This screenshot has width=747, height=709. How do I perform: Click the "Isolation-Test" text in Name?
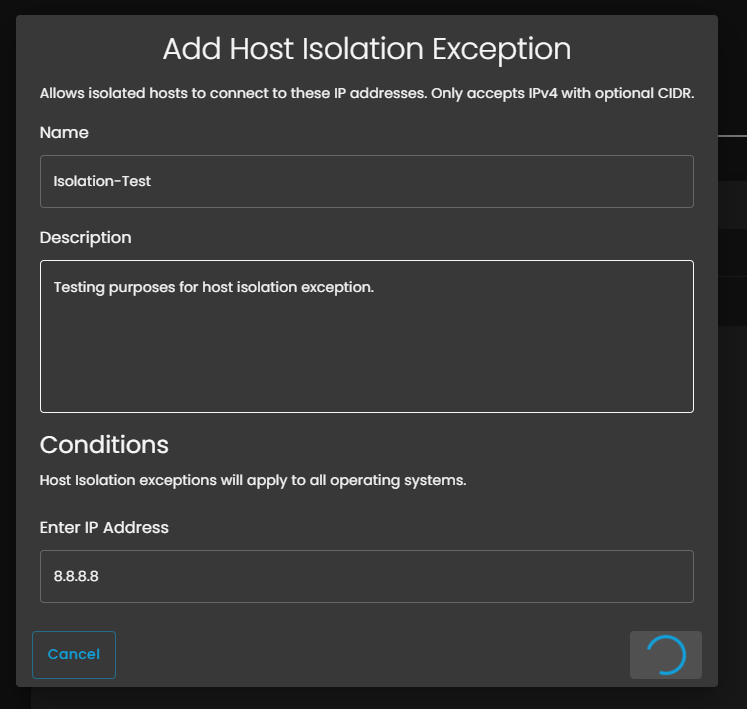[x=102, y=181]
